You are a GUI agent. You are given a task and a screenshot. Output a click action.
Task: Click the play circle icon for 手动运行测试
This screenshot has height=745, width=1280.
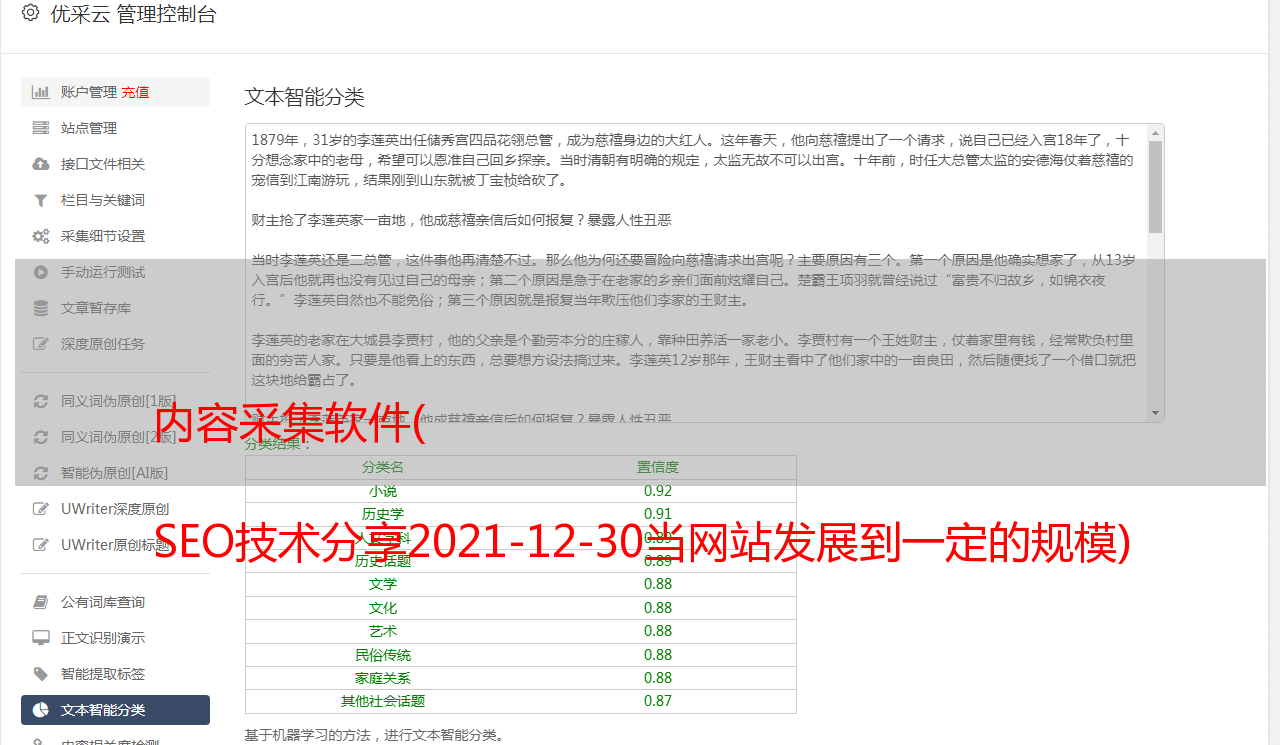pyautogui.click(x=41, y=272)
